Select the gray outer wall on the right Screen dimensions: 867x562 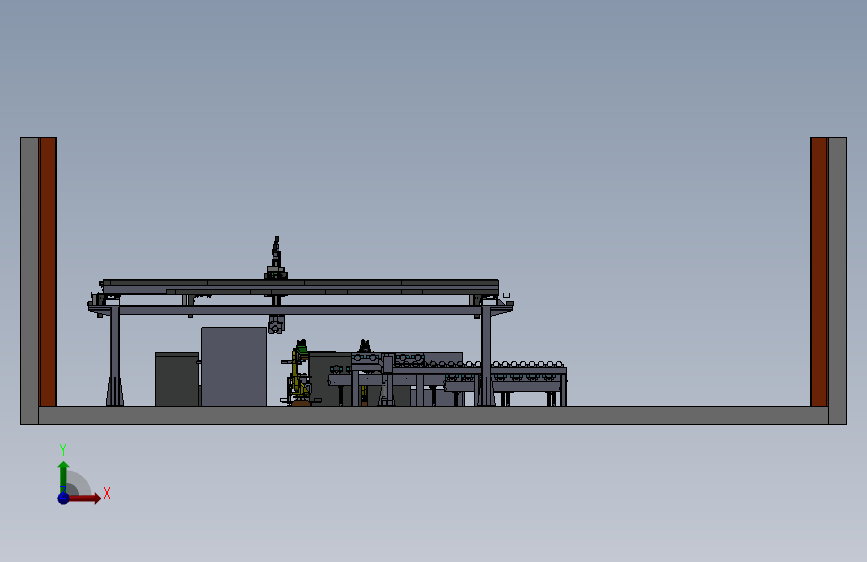coord(837,280)
